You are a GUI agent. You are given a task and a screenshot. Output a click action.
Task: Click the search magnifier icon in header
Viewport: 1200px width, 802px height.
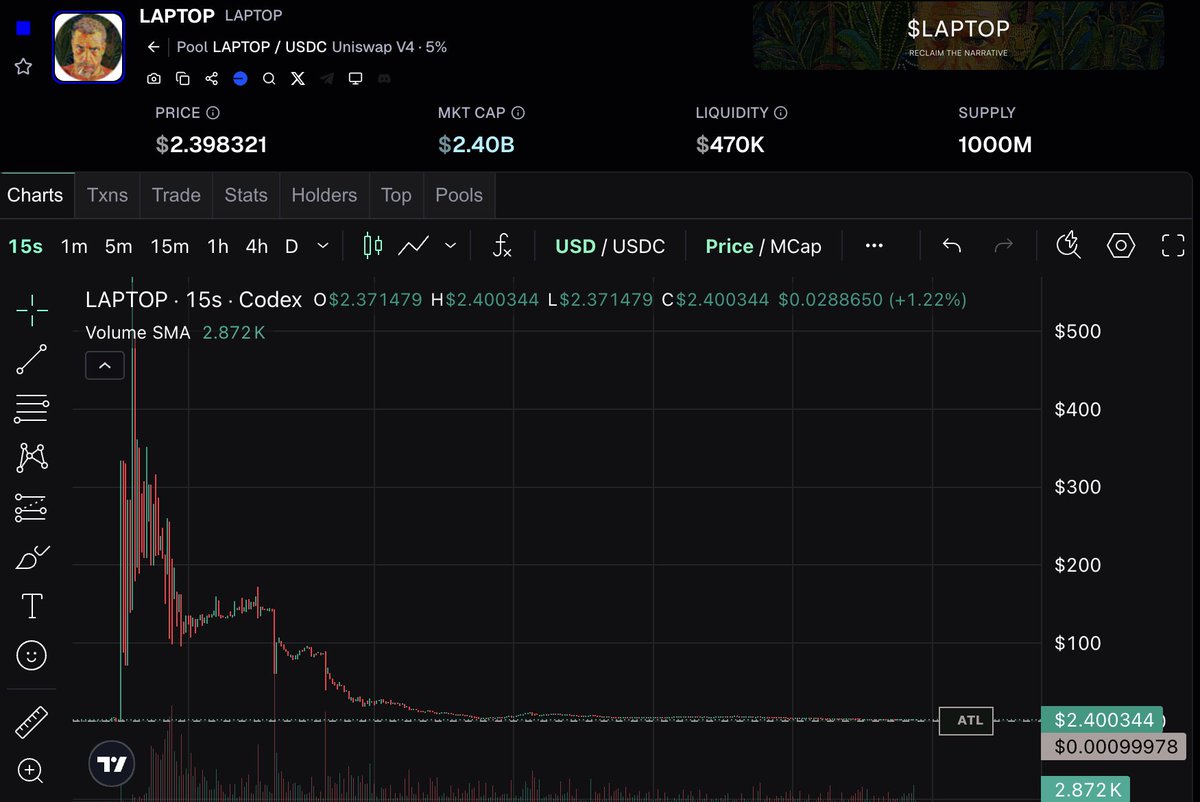click(269, 78)
